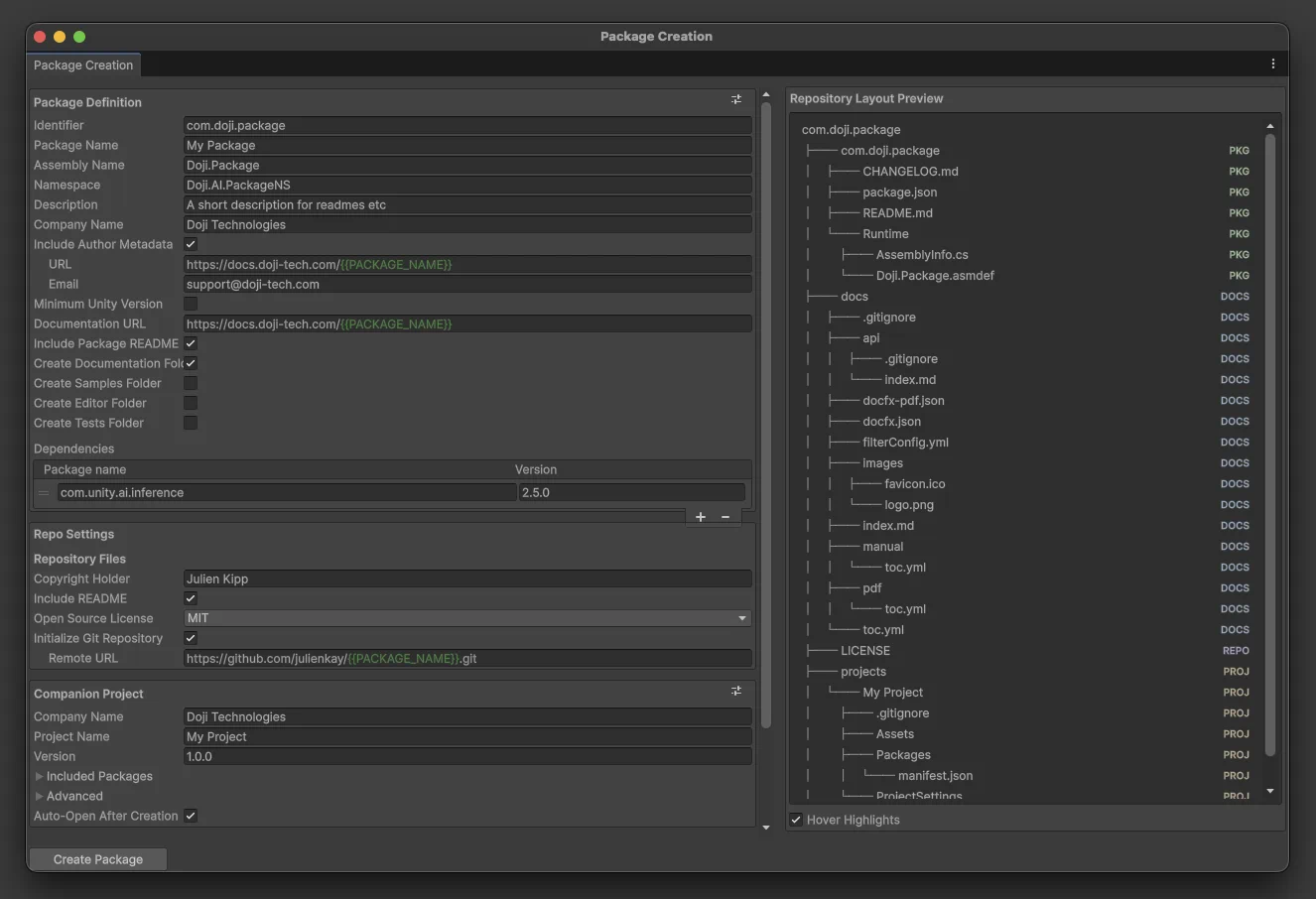Toggle Hover Highlights checkbox

[x=796, y=820]
